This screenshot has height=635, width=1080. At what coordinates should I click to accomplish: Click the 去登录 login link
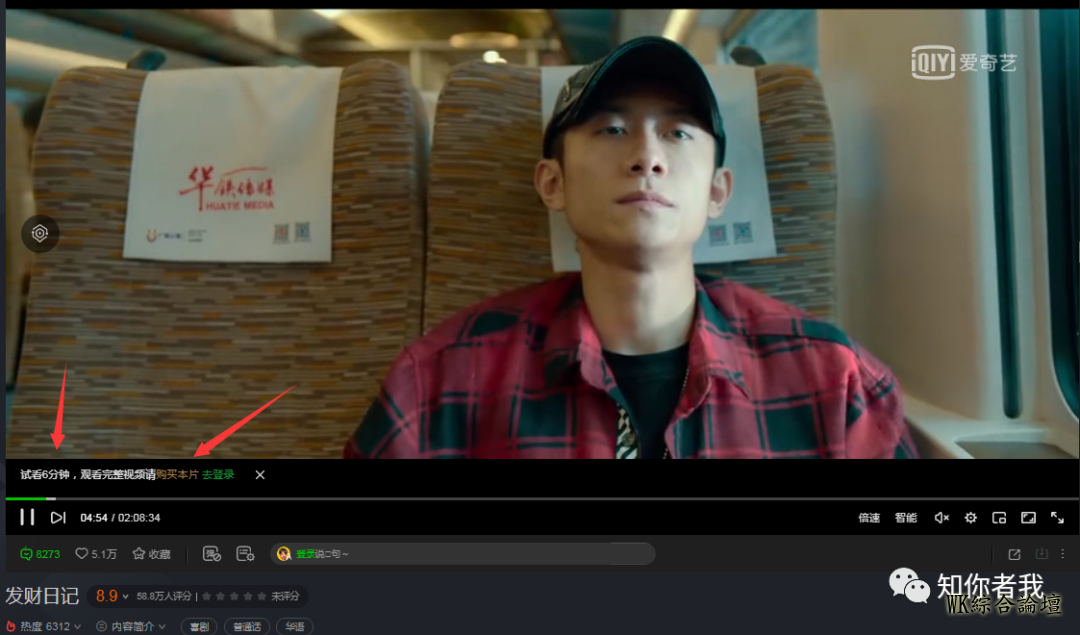218,475
